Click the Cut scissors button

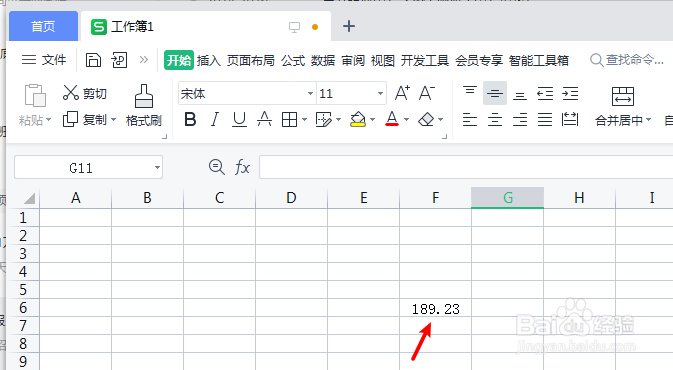(85, 93)
